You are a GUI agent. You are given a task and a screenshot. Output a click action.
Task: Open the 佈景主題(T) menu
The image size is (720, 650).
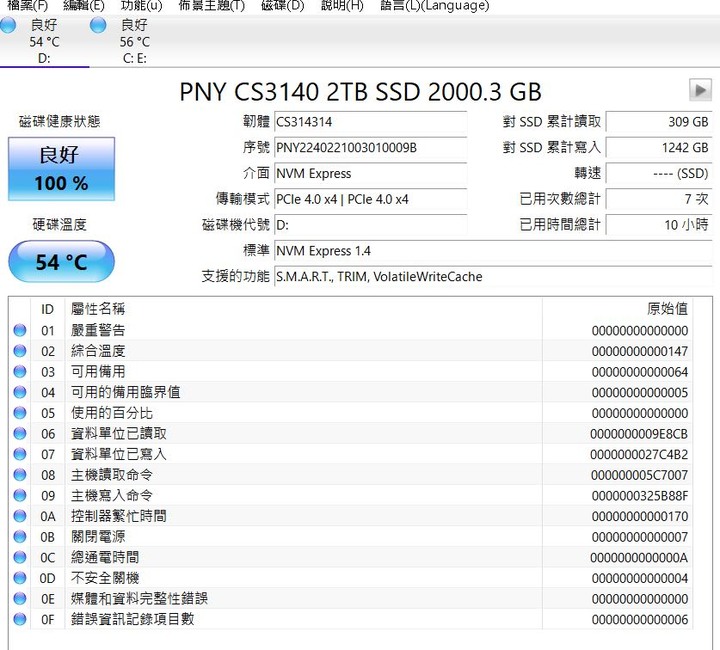[x=212, y=6]
